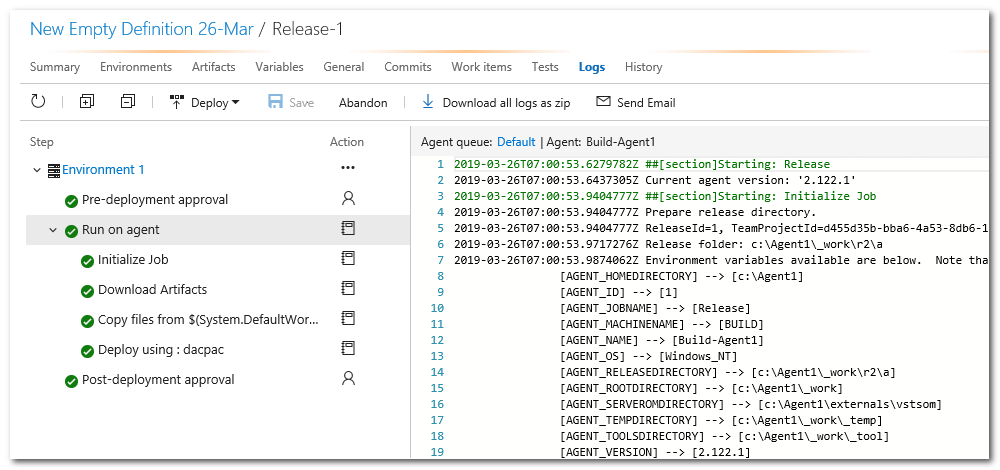Click the AGENT_OS log line

pyautogui.click(x=648, y=356)
